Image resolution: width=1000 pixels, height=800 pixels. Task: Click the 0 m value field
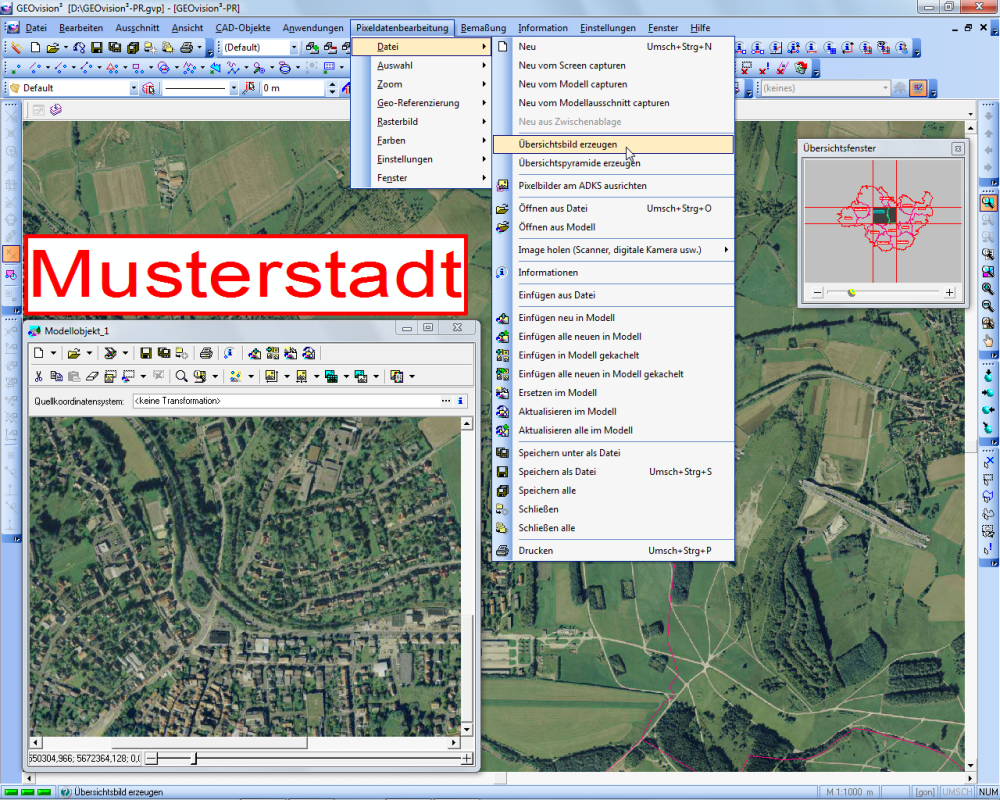coord(293,88)
